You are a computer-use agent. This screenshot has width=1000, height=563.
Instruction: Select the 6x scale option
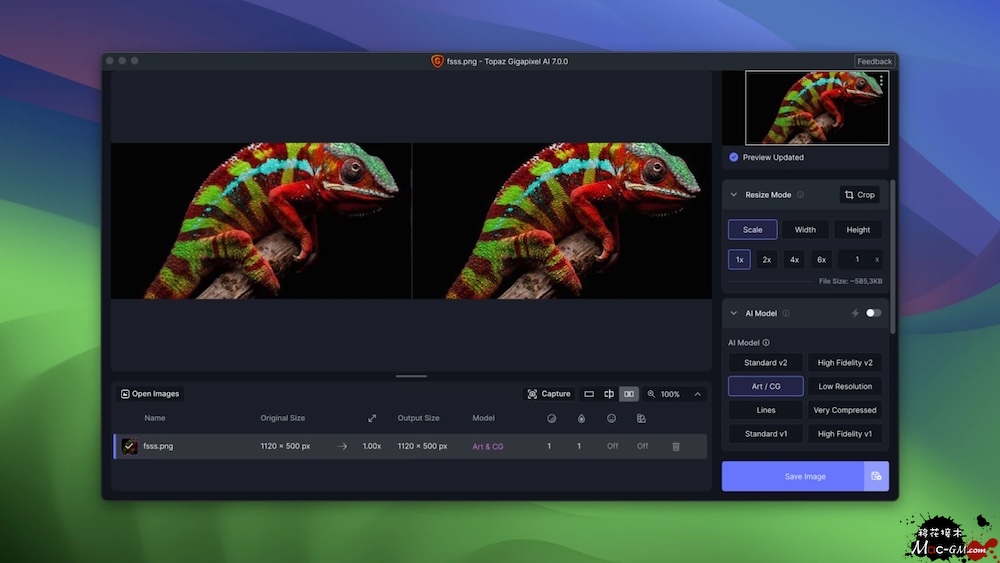coord(821,260)
